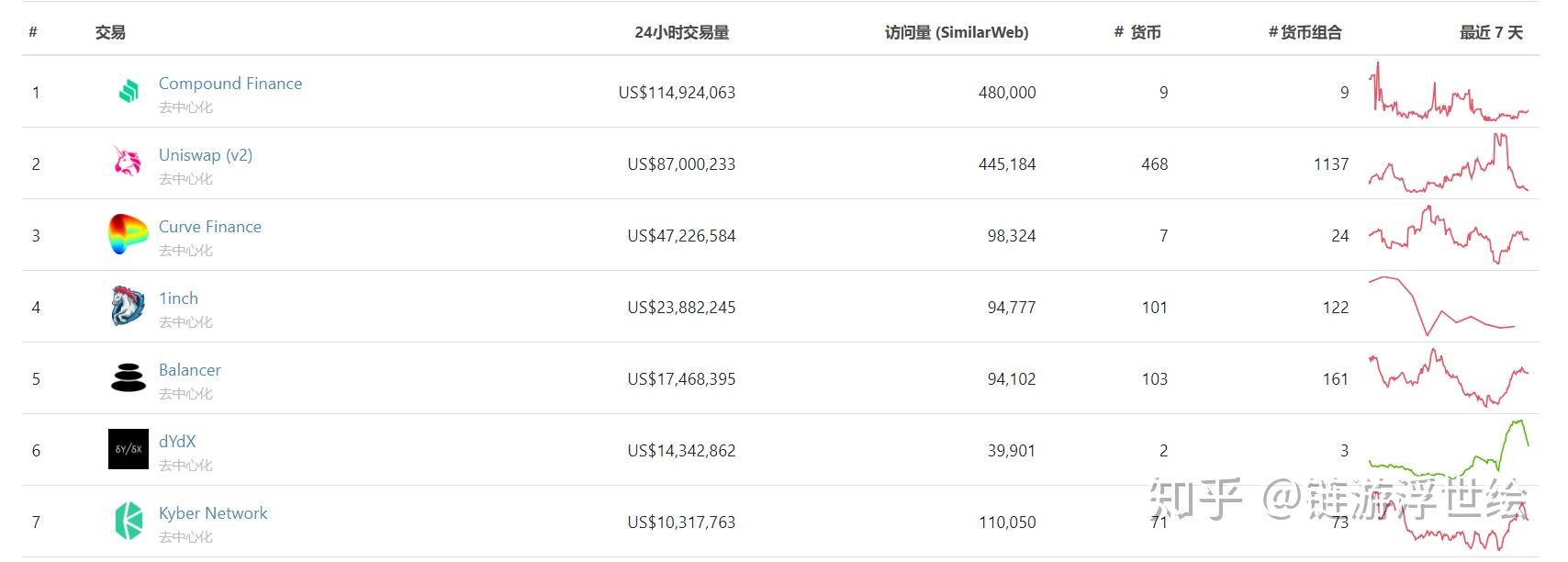This screenshot has width=1568, height=562.
Task: Sort by 交易 name column header
Action: (110, 33)
